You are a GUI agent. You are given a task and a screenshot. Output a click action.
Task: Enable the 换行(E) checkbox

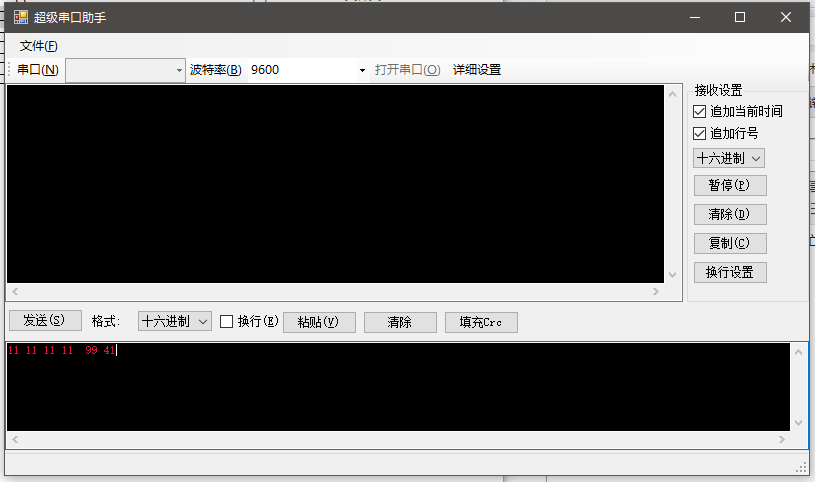point(227,321)
